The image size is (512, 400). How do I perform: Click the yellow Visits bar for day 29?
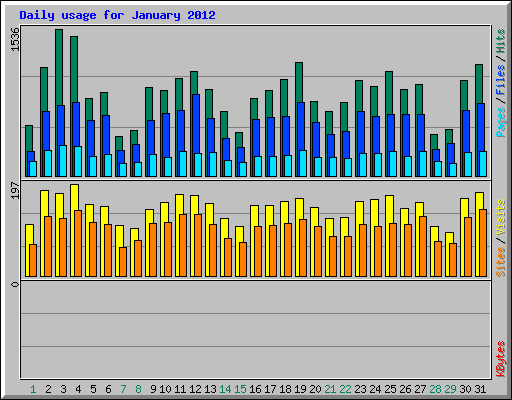[x=449, y=237]
